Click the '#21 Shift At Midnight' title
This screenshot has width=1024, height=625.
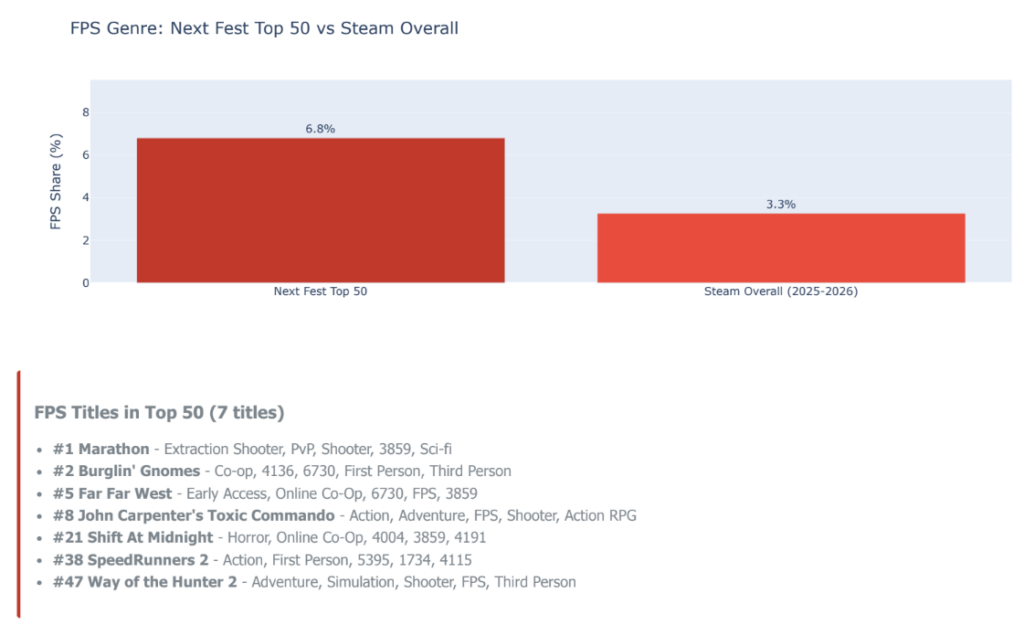point(132,537)
